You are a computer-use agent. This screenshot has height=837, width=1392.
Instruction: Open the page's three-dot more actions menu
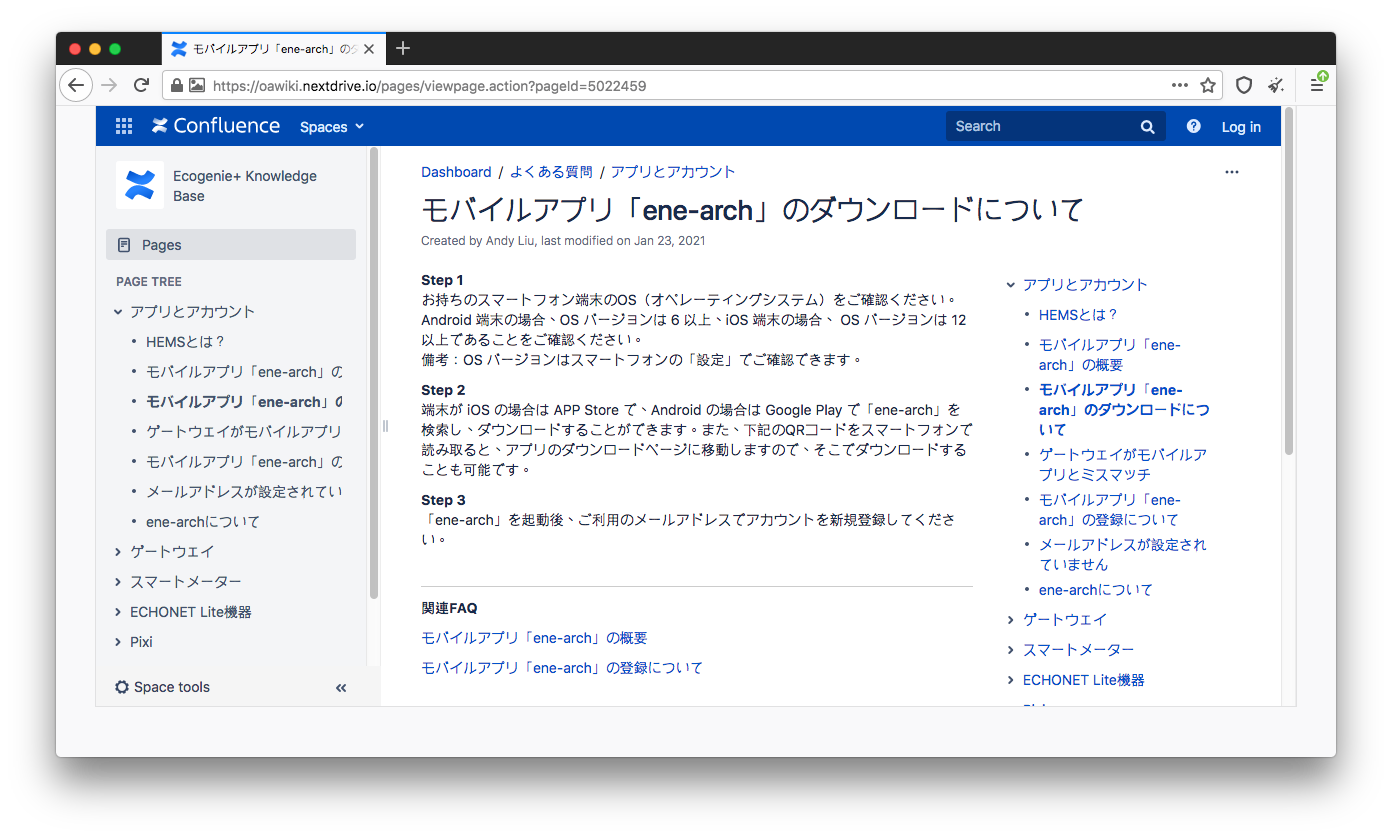coord(1232,172)
